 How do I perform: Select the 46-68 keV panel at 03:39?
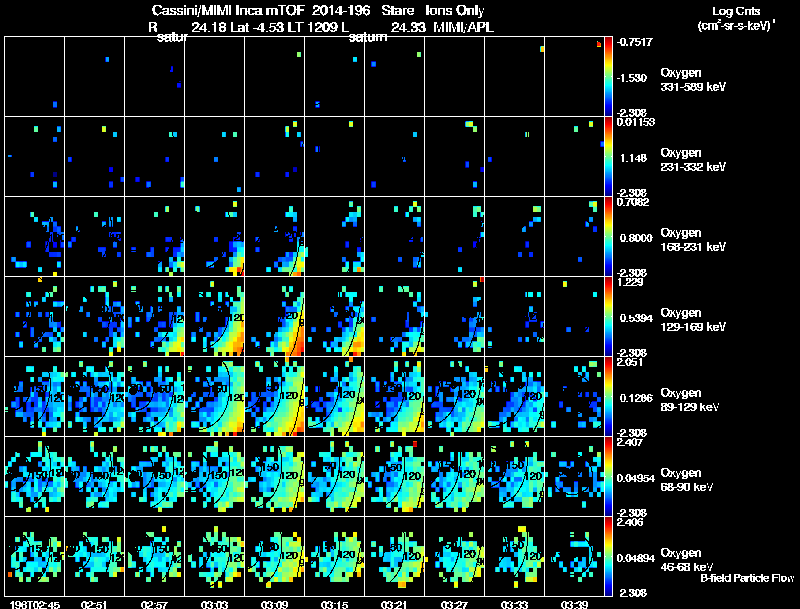click(x=574, y=556)
